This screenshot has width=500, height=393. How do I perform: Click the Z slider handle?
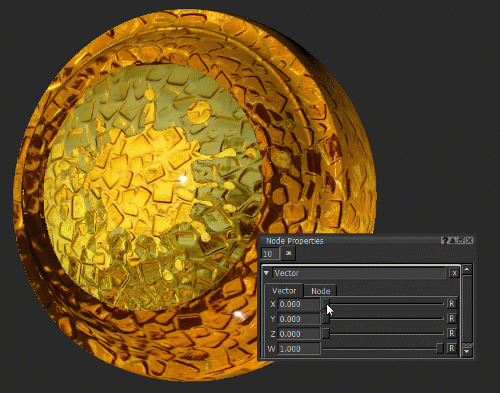(x=326, y=334)
